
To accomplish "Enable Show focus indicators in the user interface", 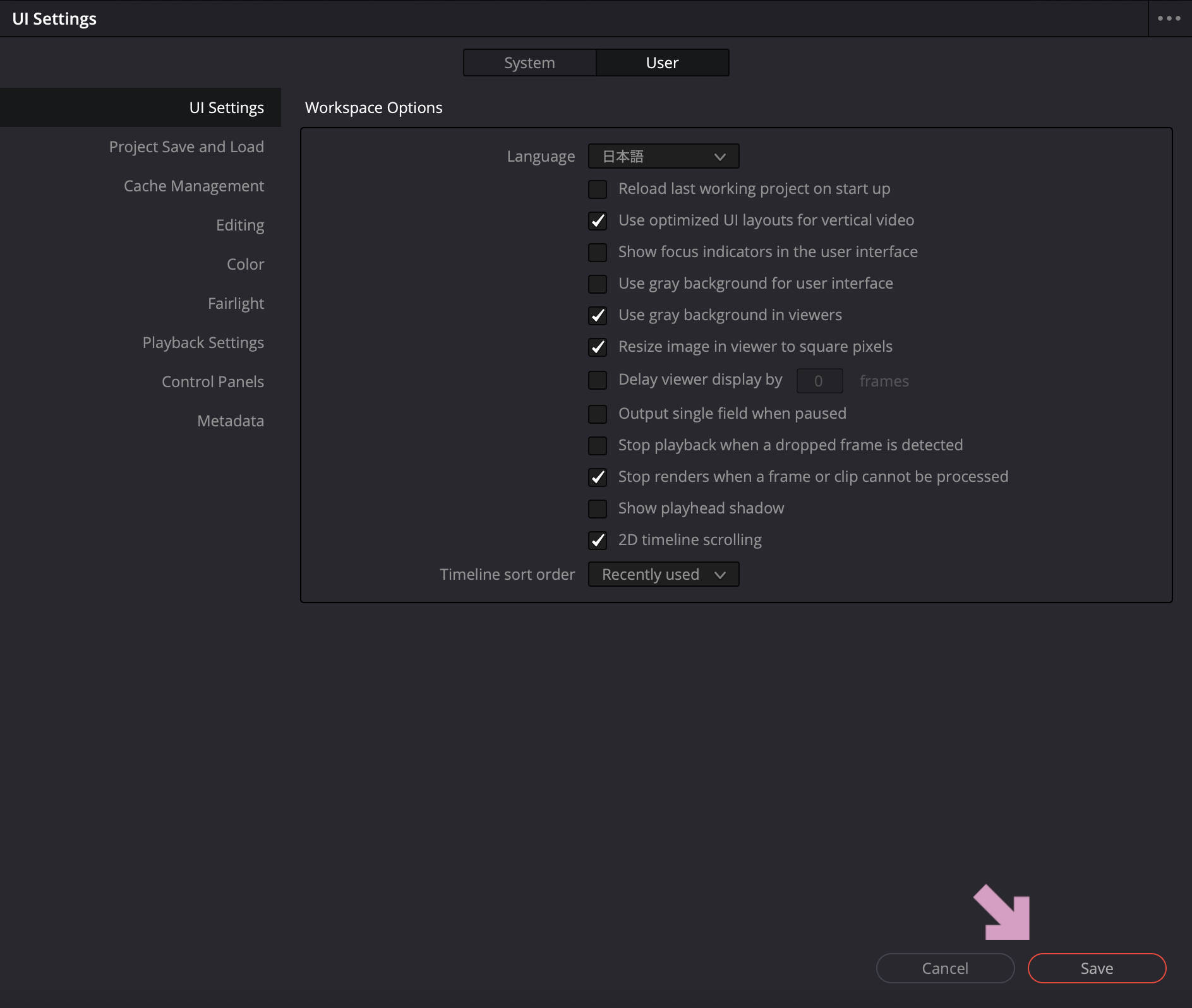I will [x=598, y=252].
